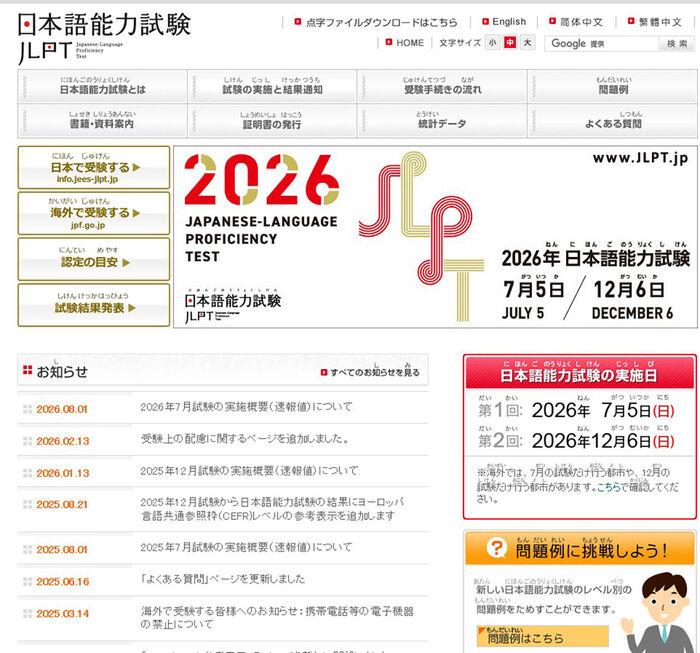Screen dimensions: 700x653
Task: Open news about CEFR レベルの参考表示
Action: pyautogui.click(x=272, y=509)
